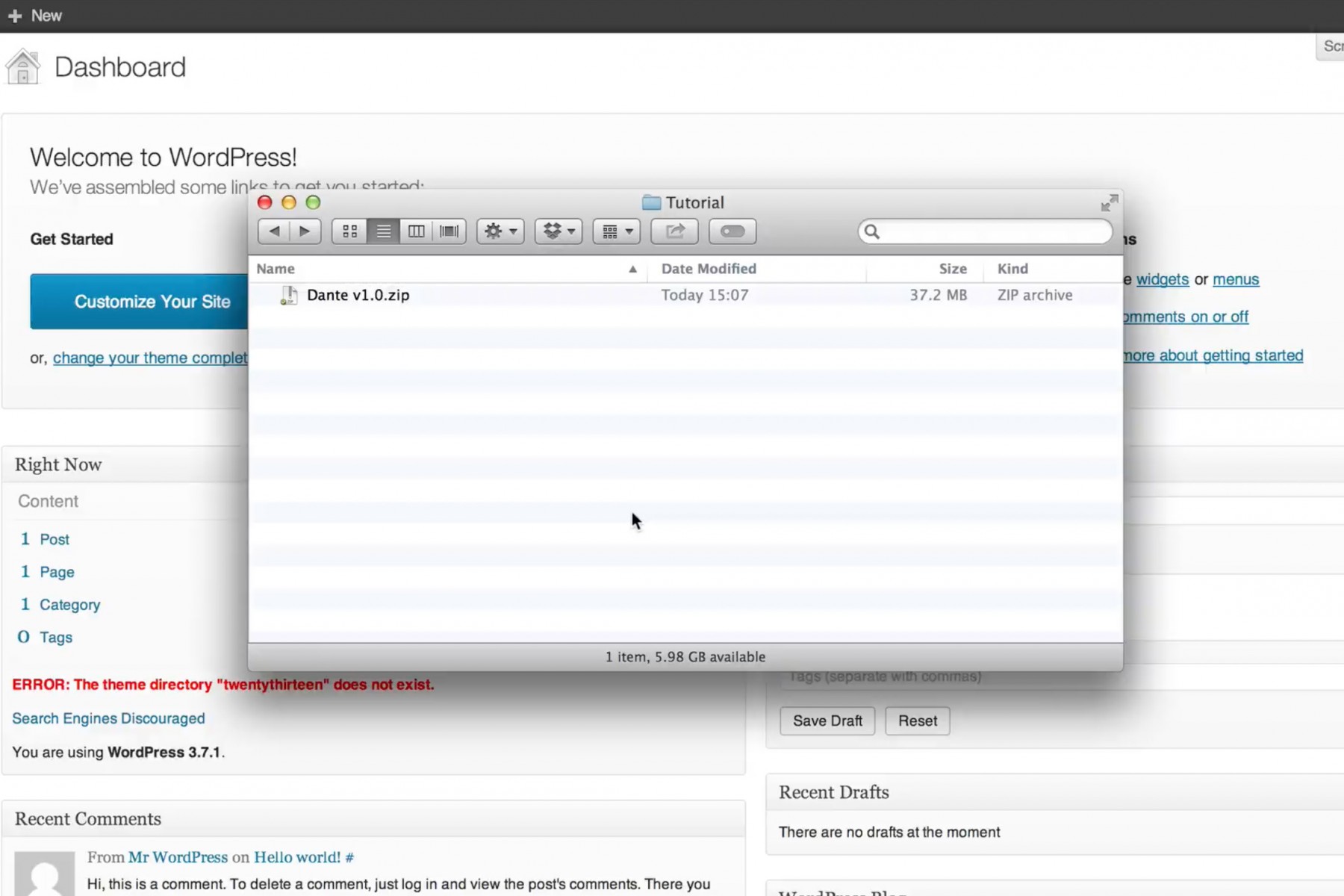The height and width of the screenshot is (896, 1344).
Task: Open the Dropbox toolbar menu
Action: click(559, 231)
